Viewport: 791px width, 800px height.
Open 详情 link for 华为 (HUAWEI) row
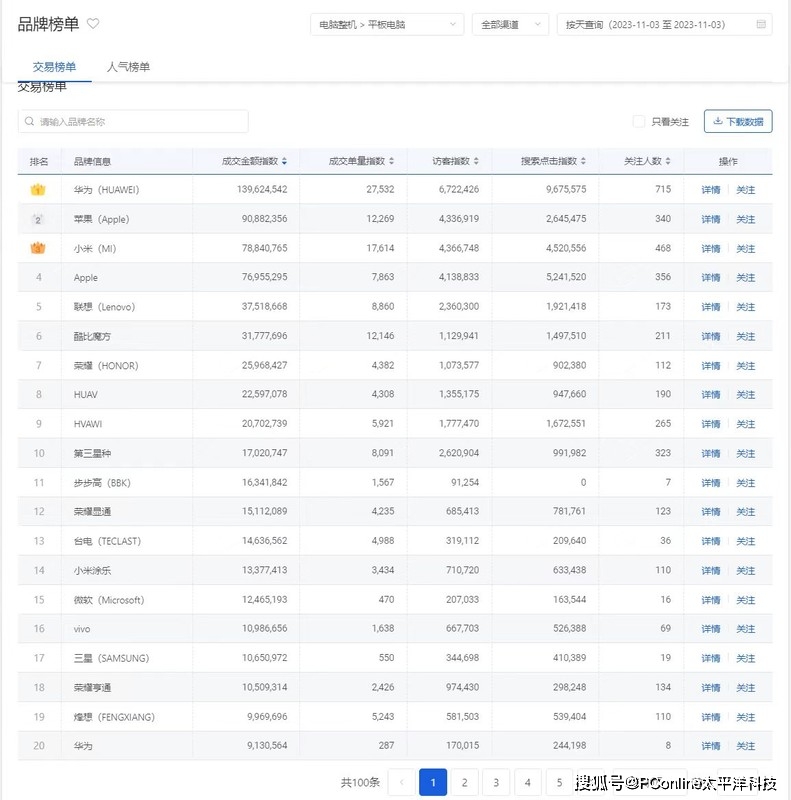(x=710, y=190)
